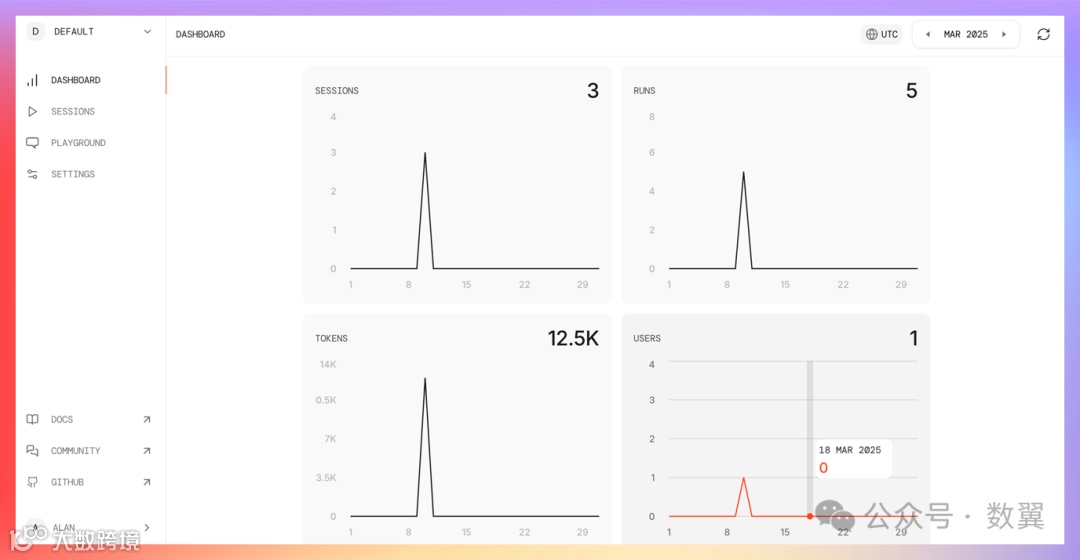The height and width of the screenshot is (560, 1080).
Task: Click the Sessions total value 3
Action: pos(593,91)
